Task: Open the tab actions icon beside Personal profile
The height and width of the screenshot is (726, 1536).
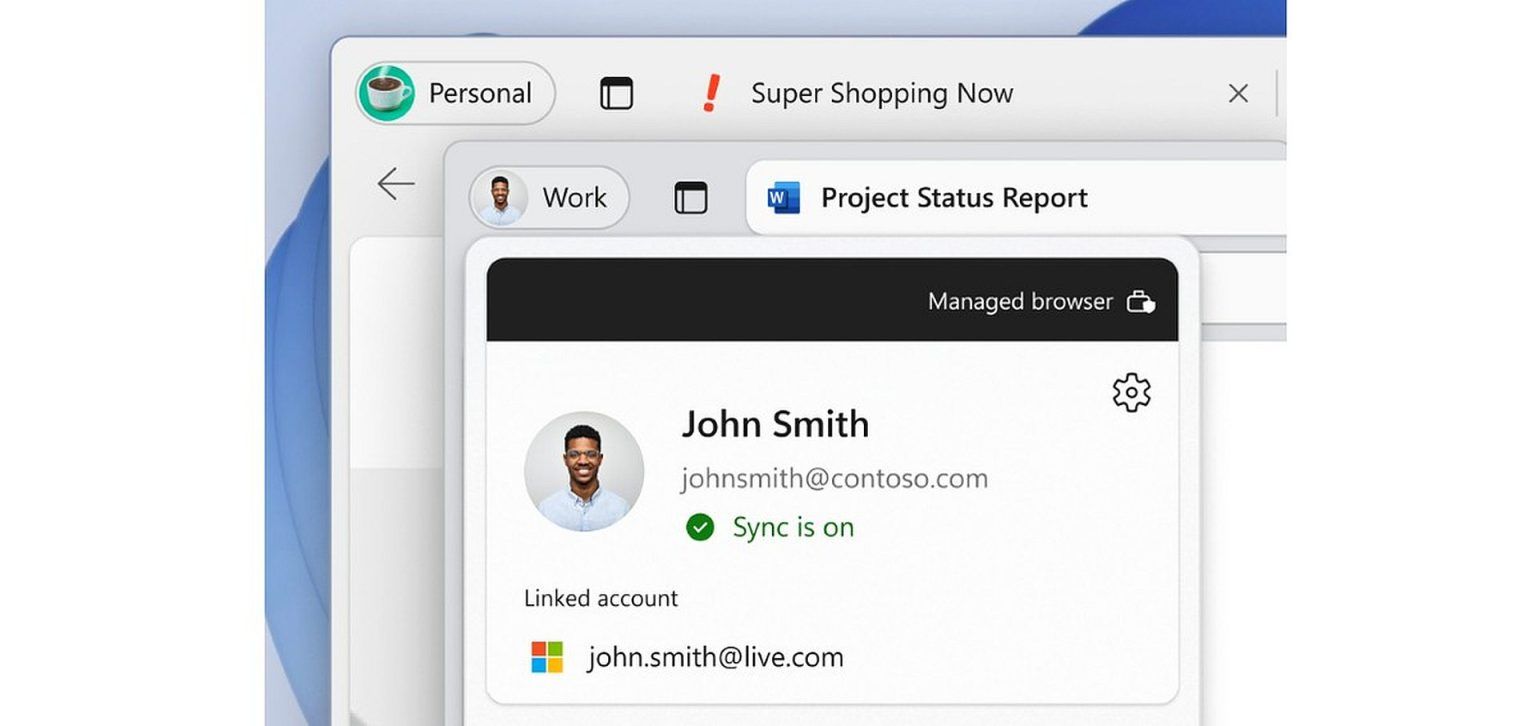Action: [616, 92]
